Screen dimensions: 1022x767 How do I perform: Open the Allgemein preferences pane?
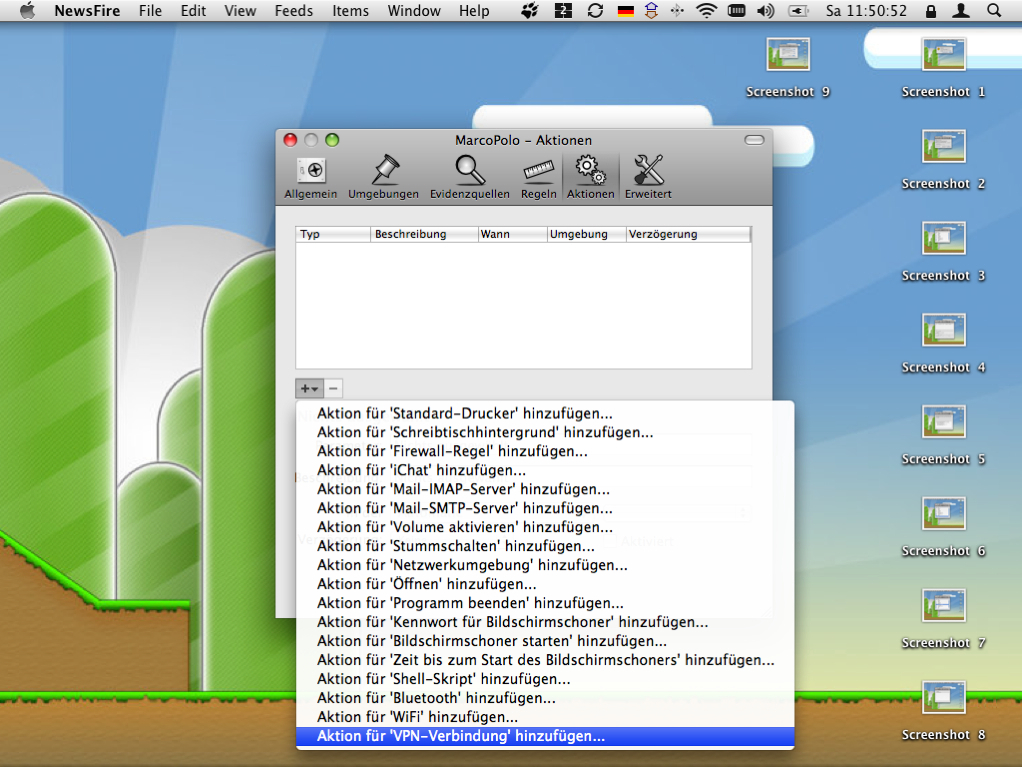pyautogui.click(x=311, y=177)
